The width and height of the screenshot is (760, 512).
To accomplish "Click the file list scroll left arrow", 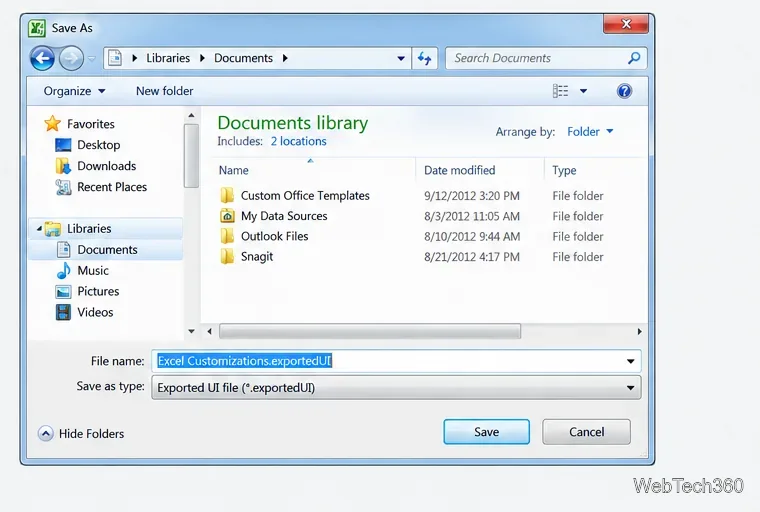I will click(209, 332).
